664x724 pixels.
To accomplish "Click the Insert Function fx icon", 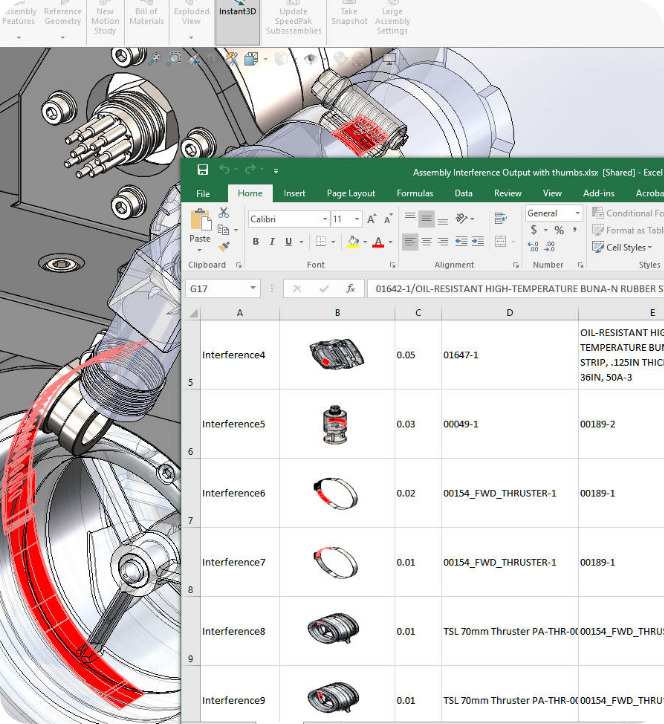I will pos(350,288).
